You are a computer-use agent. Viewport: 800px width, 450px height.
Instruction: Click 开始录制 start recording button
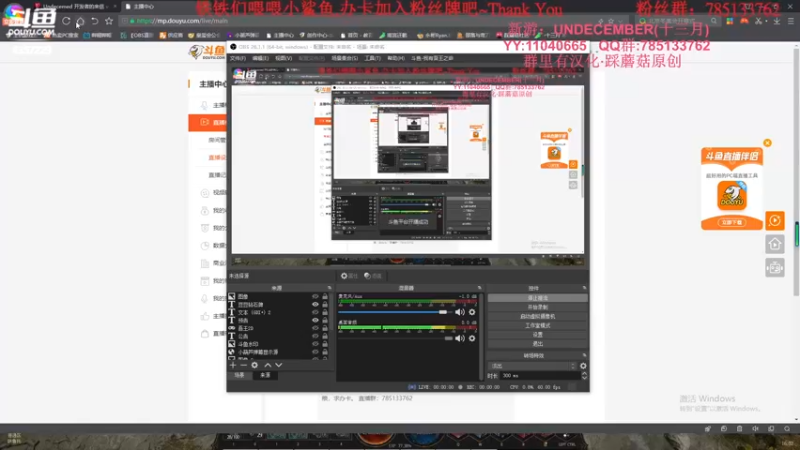click(x=537, y=307)
